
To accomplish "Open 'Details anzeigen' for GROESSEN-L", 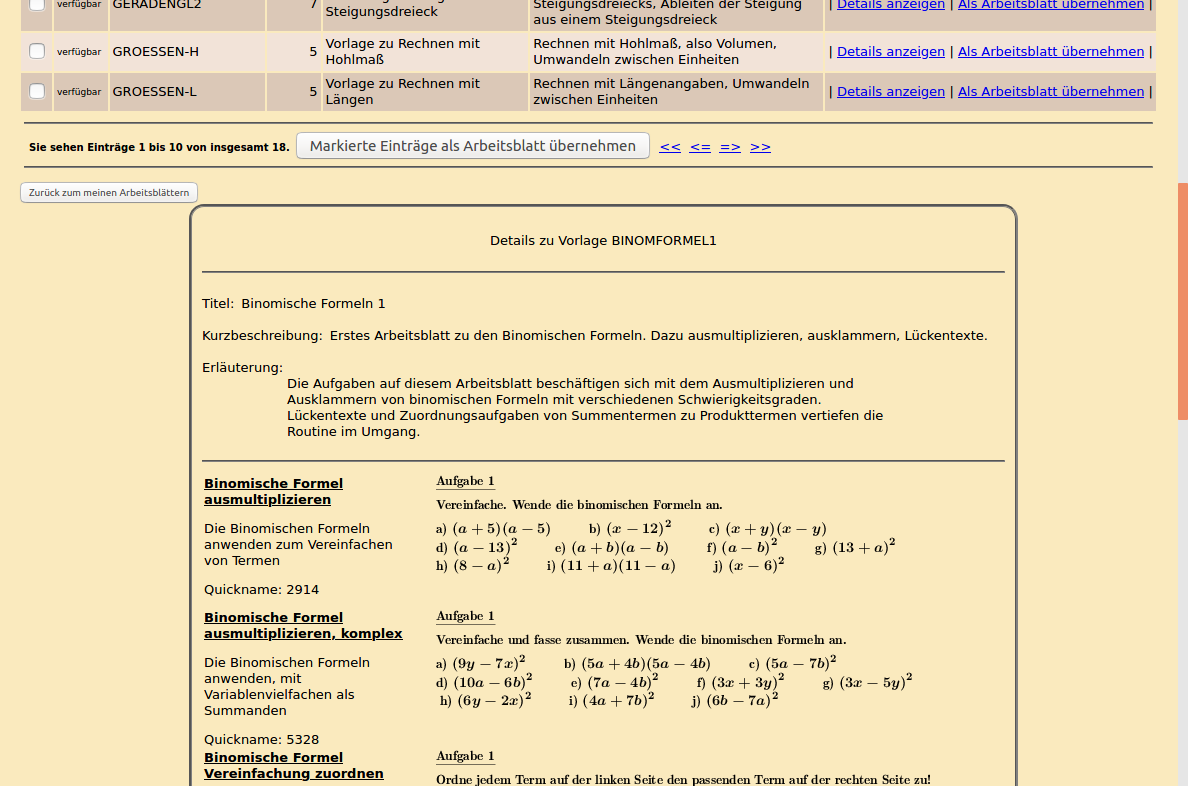I will point(890,92).
